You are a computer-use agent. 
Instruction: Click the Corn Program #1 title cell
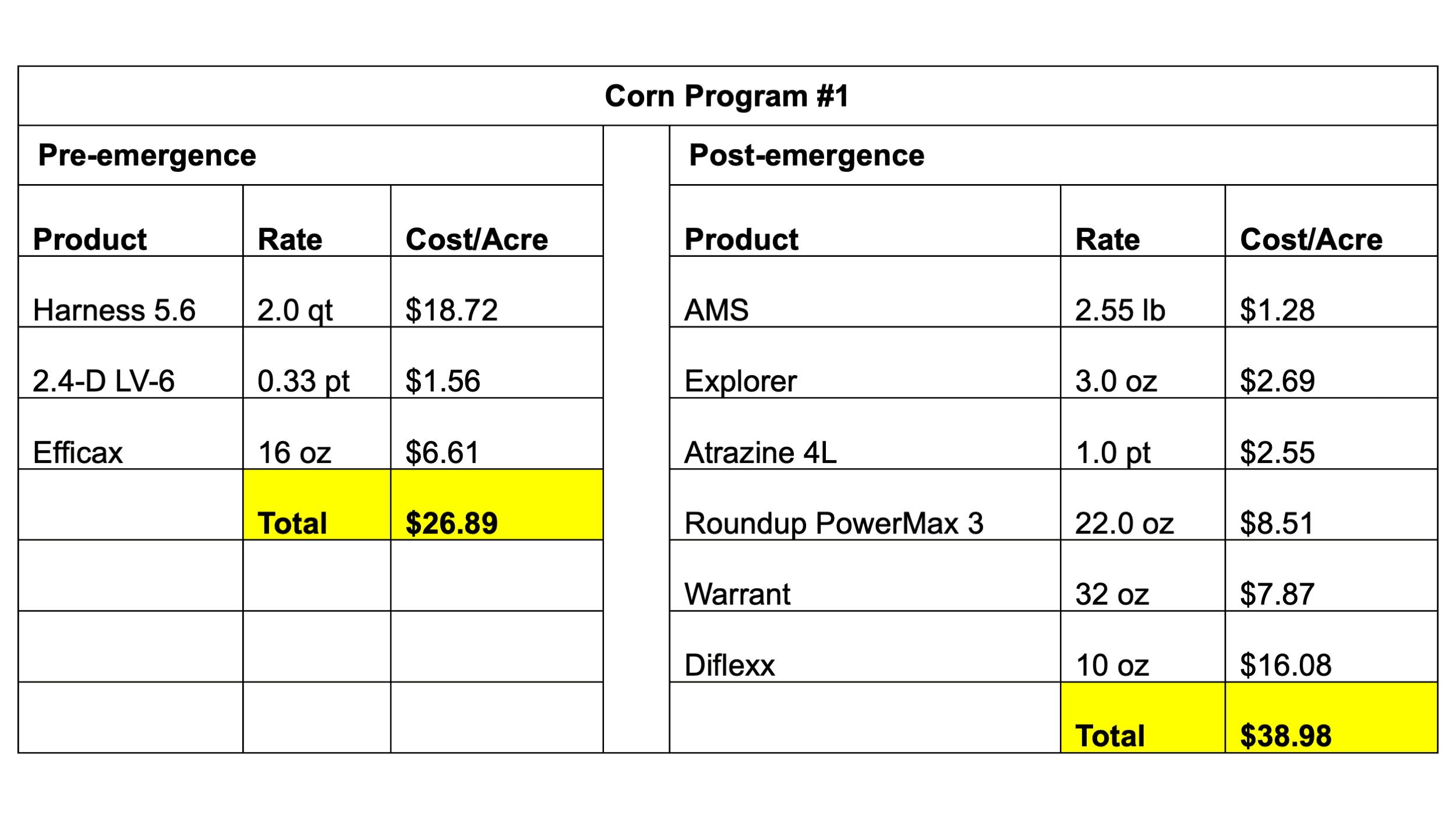[728, 96]
